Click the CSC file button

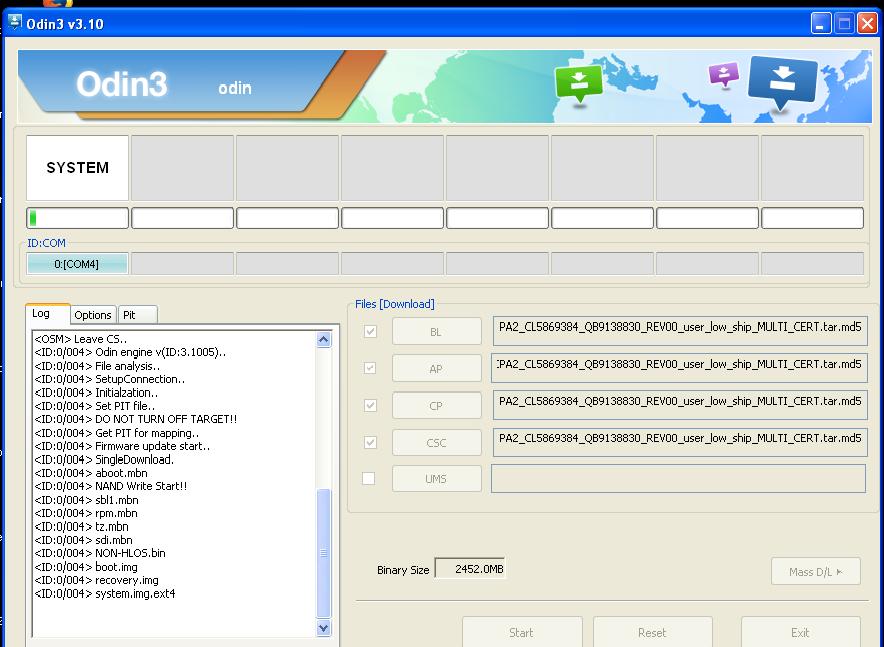pos(437,443)
